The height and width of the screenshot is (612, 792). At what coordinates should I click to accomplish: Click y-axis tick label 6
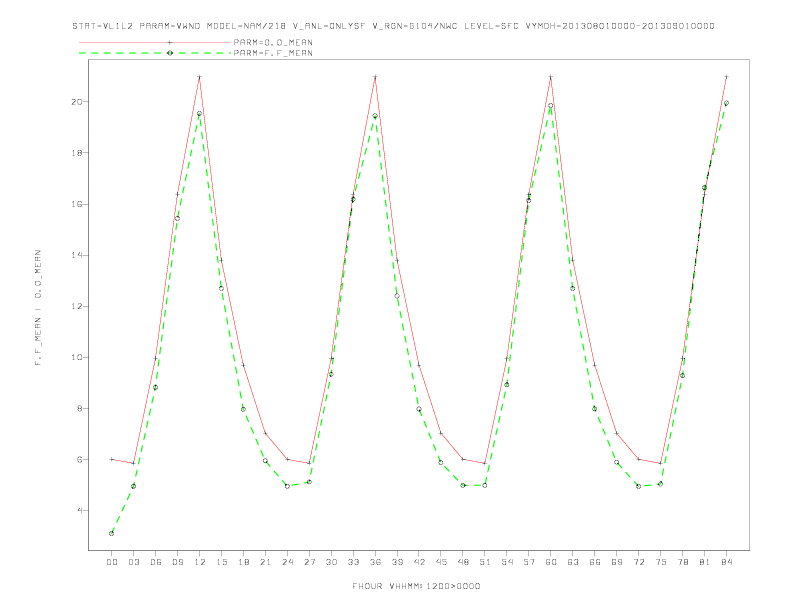[x=80, y=460]
